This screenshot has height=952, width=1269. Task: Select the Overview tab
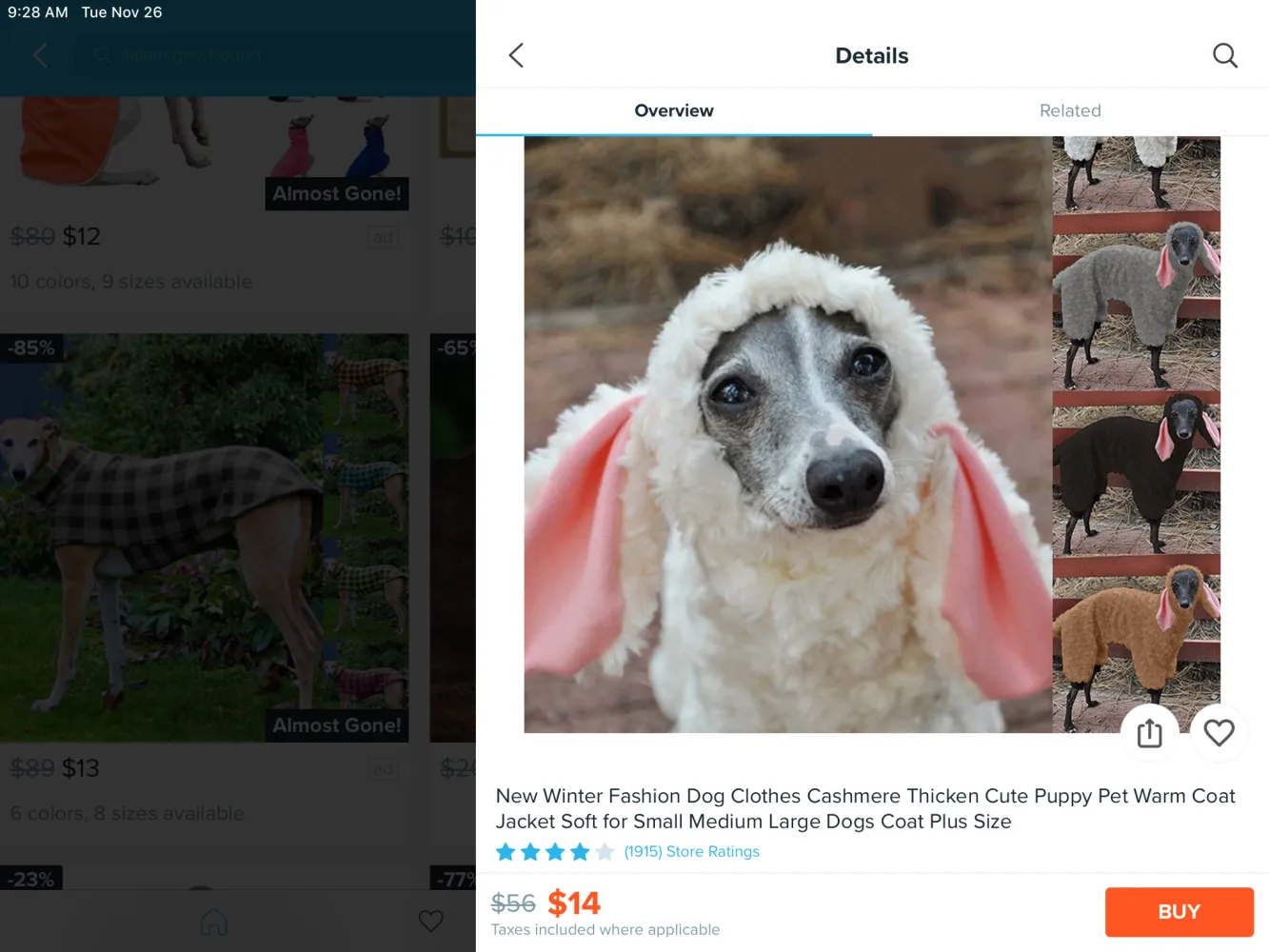click(x=674, y=110)
